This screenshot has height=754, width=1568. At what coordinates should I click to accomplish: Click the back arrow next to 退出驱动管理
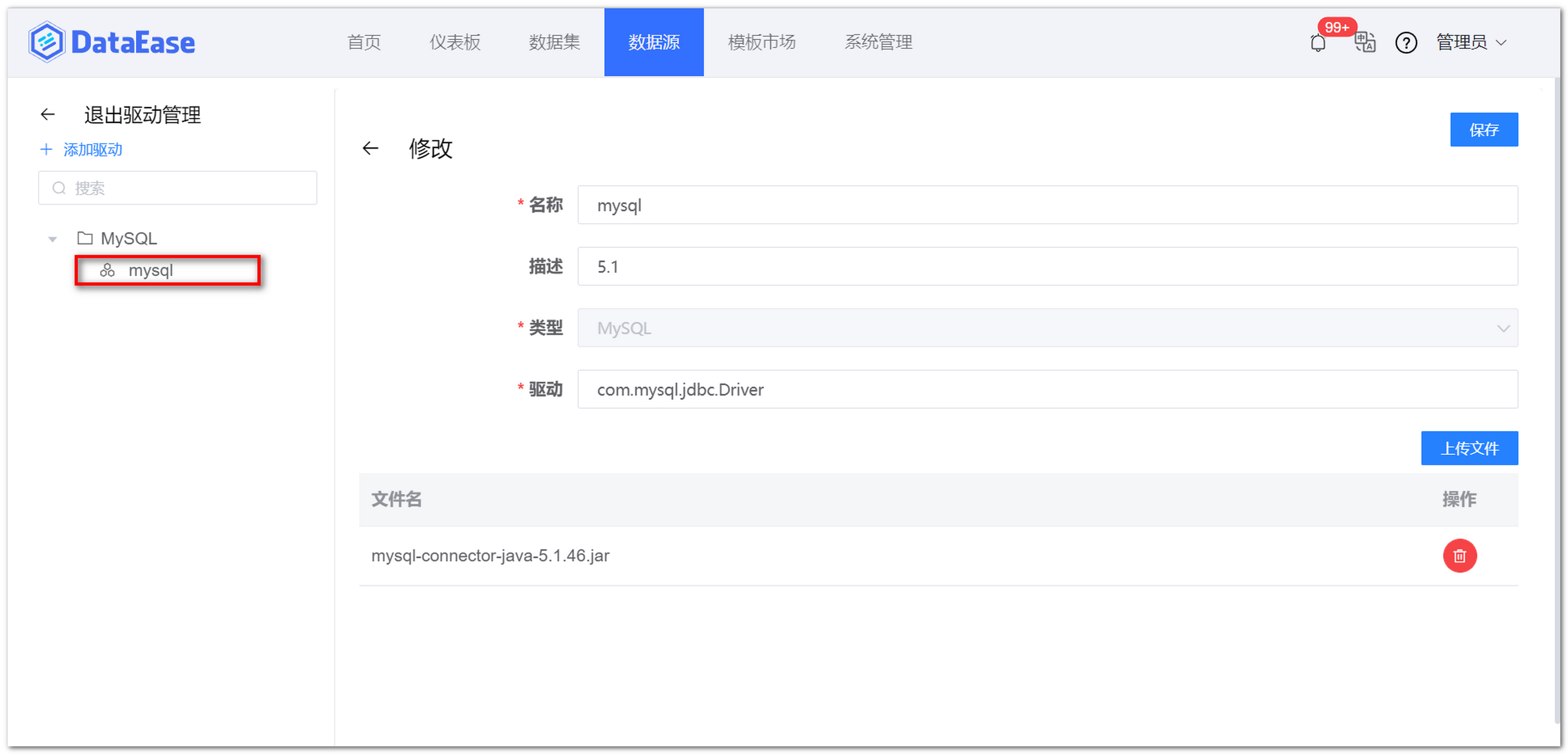(47, 114)
